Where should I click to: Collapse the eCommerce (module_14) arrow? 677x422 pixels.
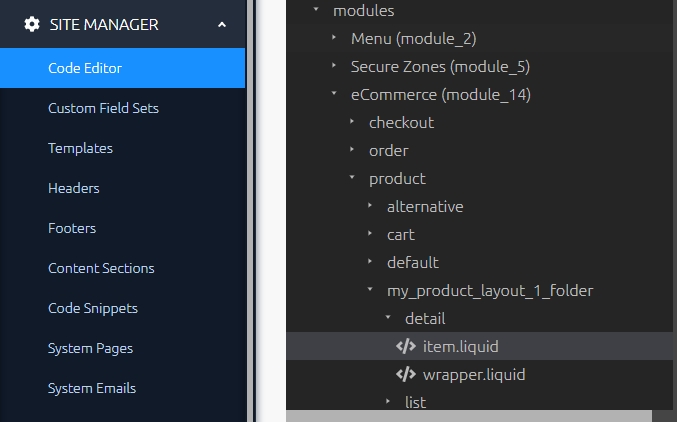tap(334, 95)
